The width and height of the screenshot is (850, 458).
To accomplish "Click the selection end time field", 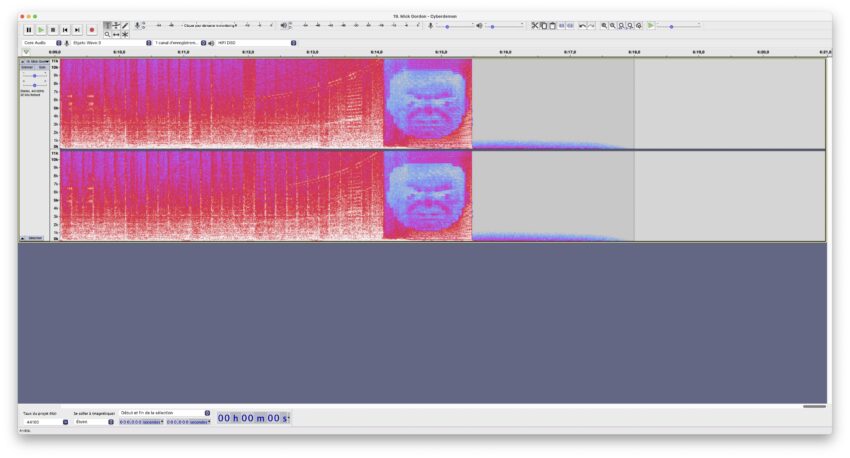I will pos(188,422).
